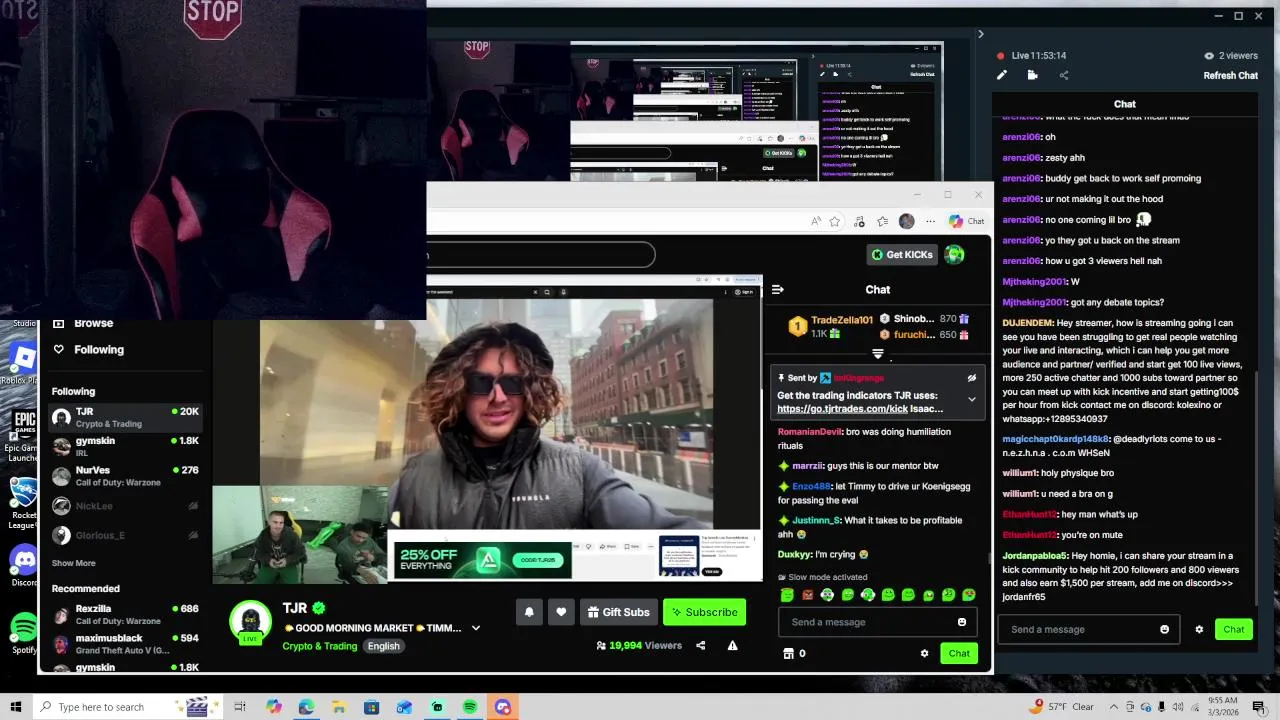The width and height of the screenshot is (1280, 720).
Task: Open the emoji picker in the dashboard chat input
Action: pos(1164,630)
